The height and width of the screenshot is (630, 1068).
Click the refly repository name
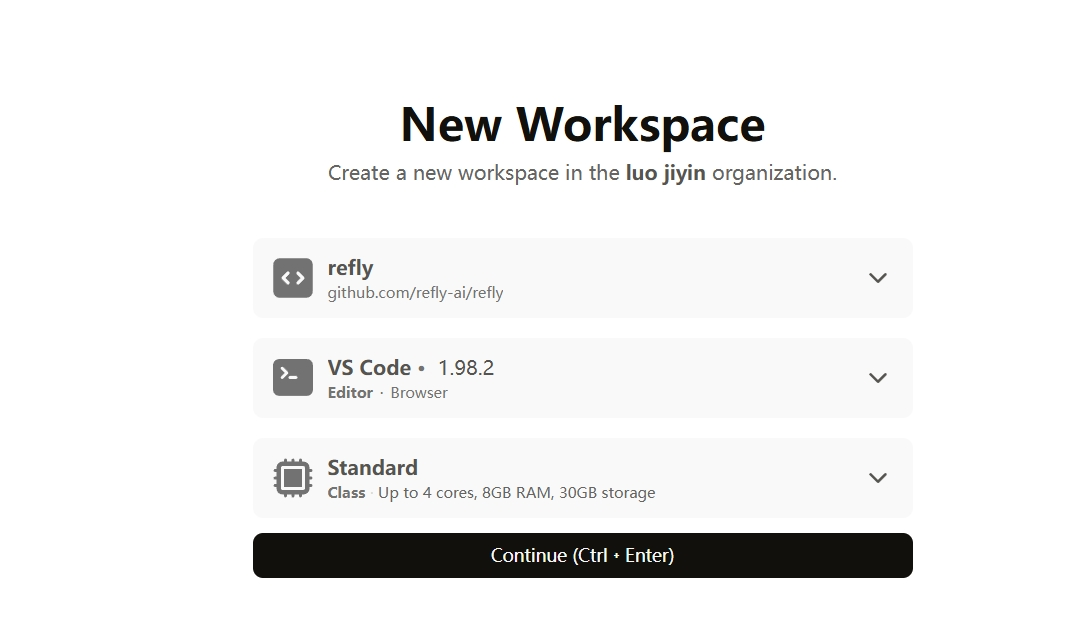point(350,268)
